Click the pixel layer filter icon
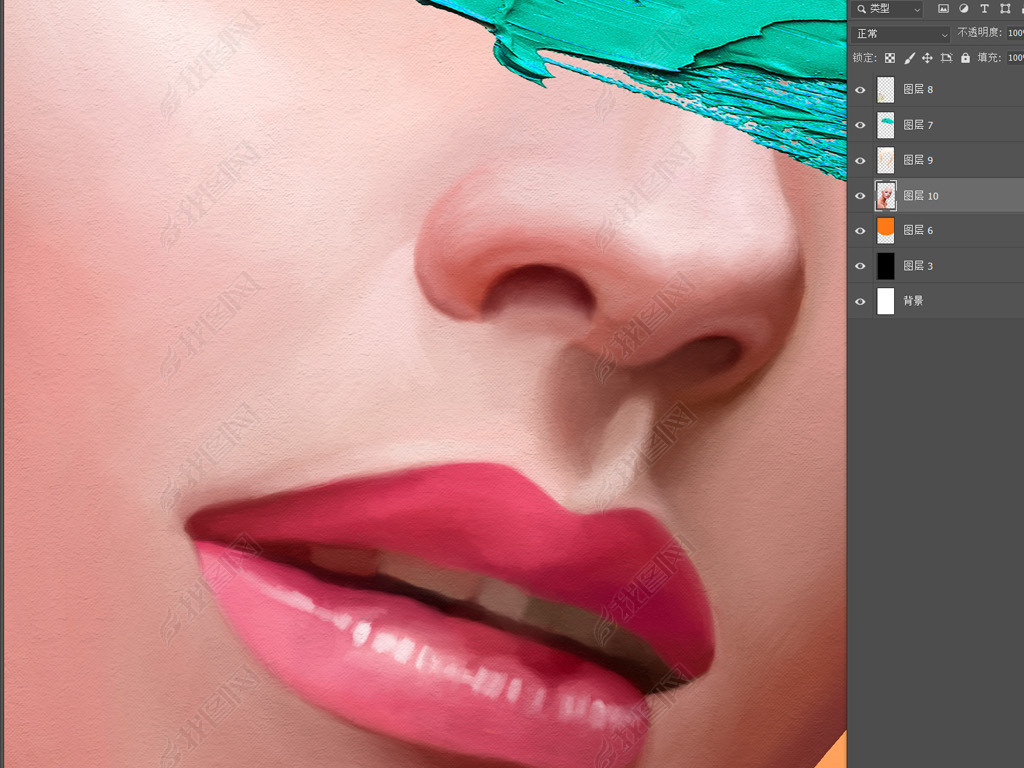The width and height of the screenshot is (1024, 768). tap(943, 9)
